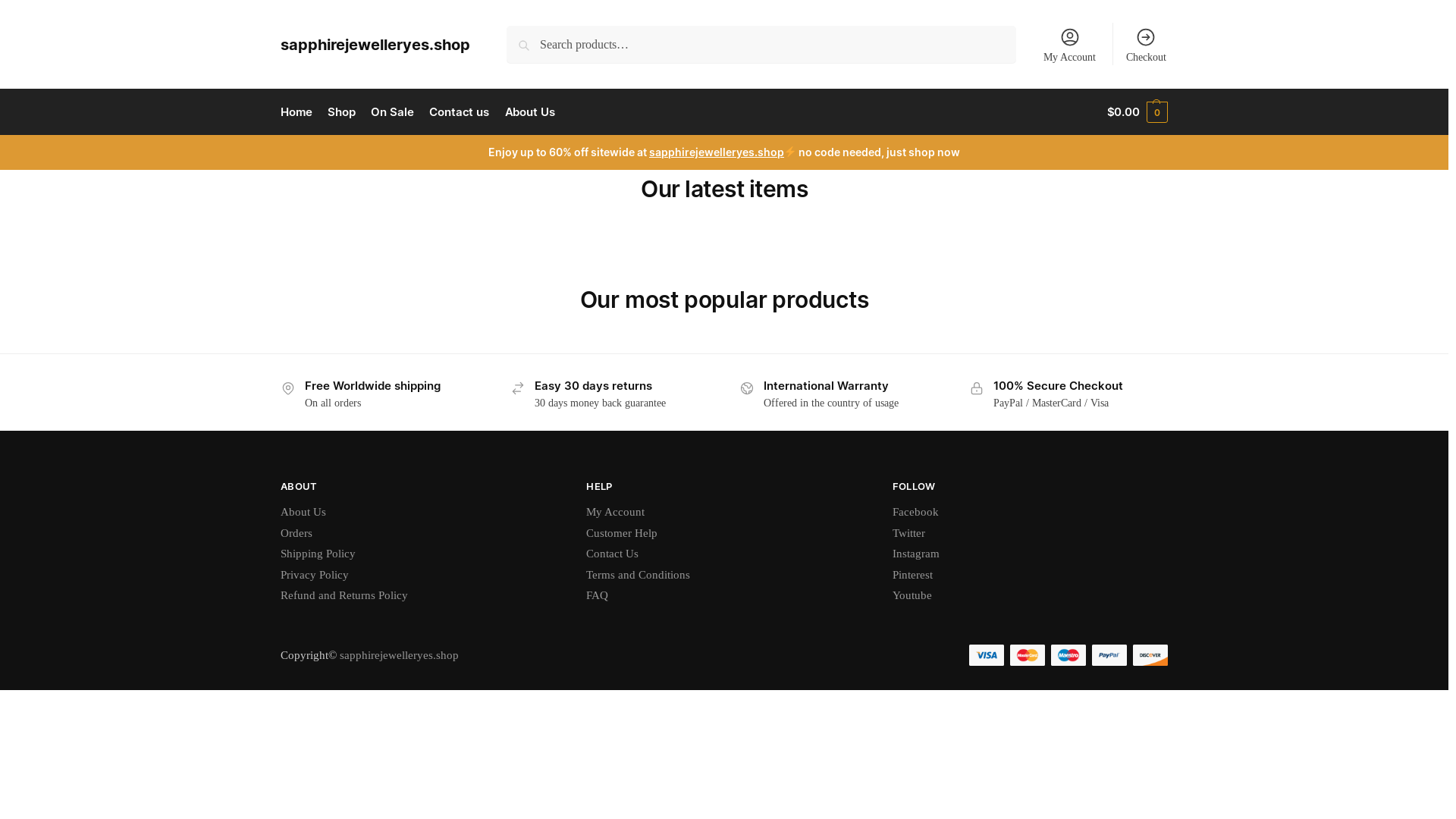The width and height of the screenshot is (1456, 819).
Task: Click 'Our most popular products' heading
Action: click(x=724, y=300)
